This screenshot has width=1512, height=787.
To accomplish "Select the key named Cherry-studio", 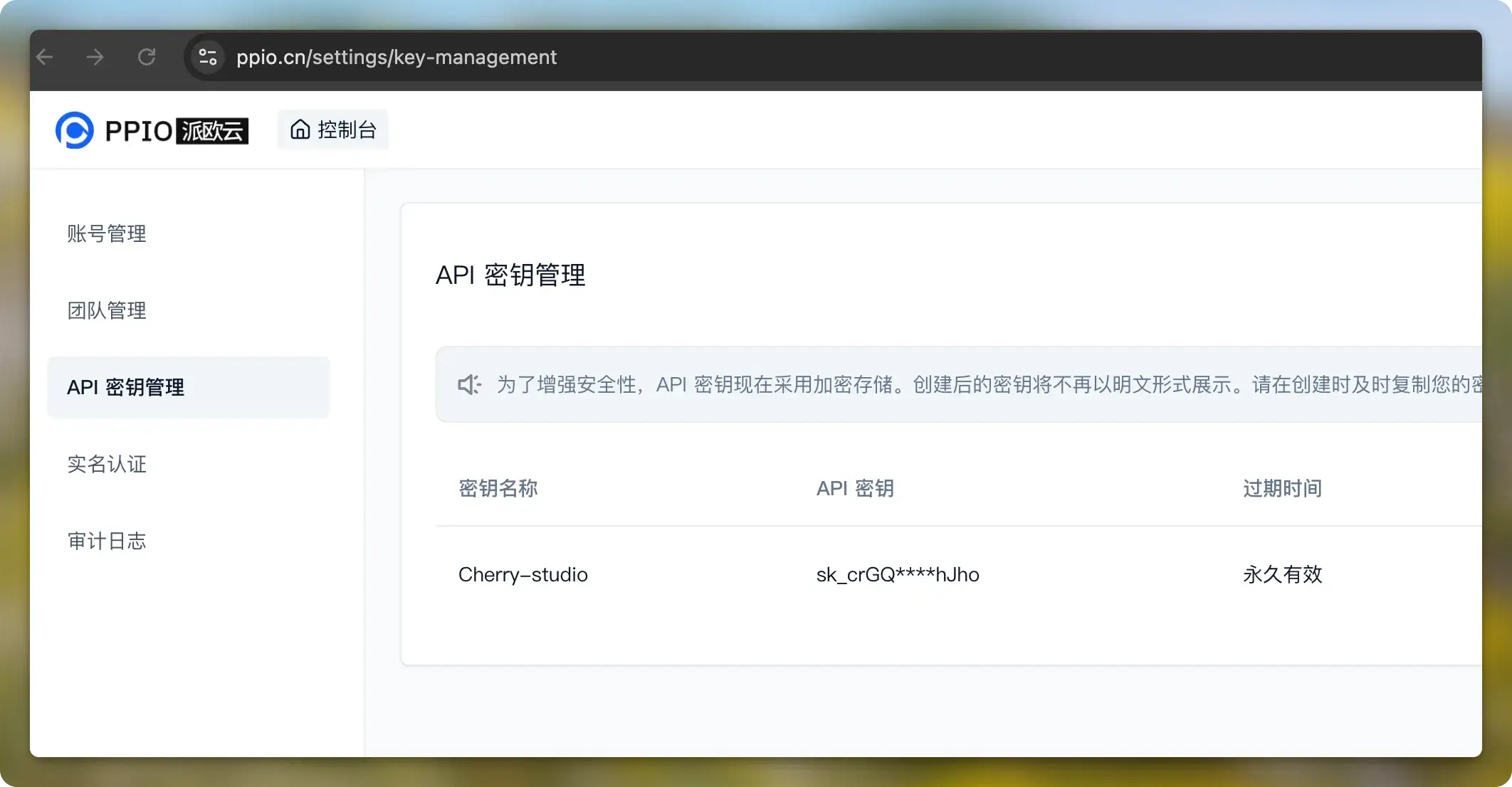I will tap(523, 575).
